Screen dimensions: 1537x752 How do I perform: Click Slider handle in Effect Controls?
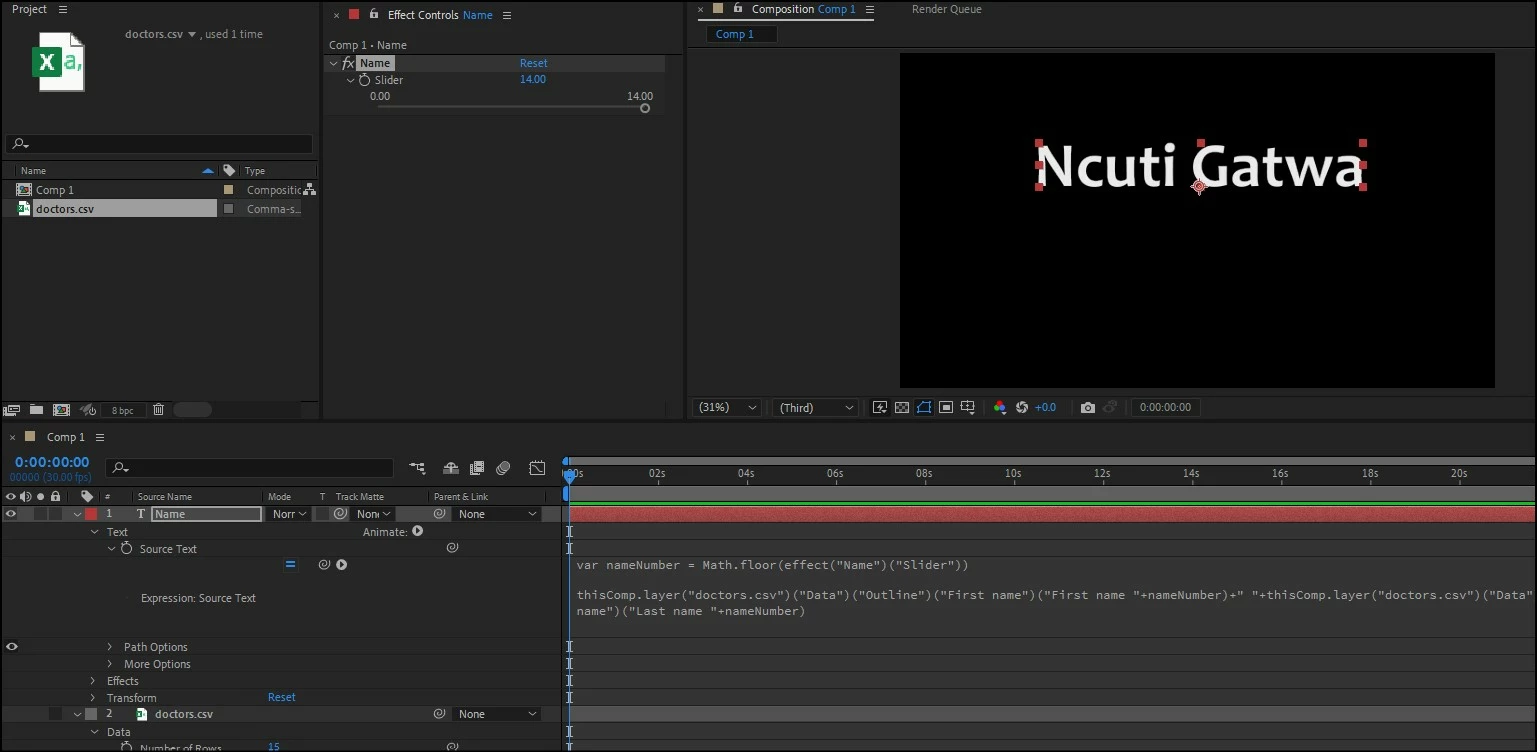pyautogui.click(x=645, y=108)
